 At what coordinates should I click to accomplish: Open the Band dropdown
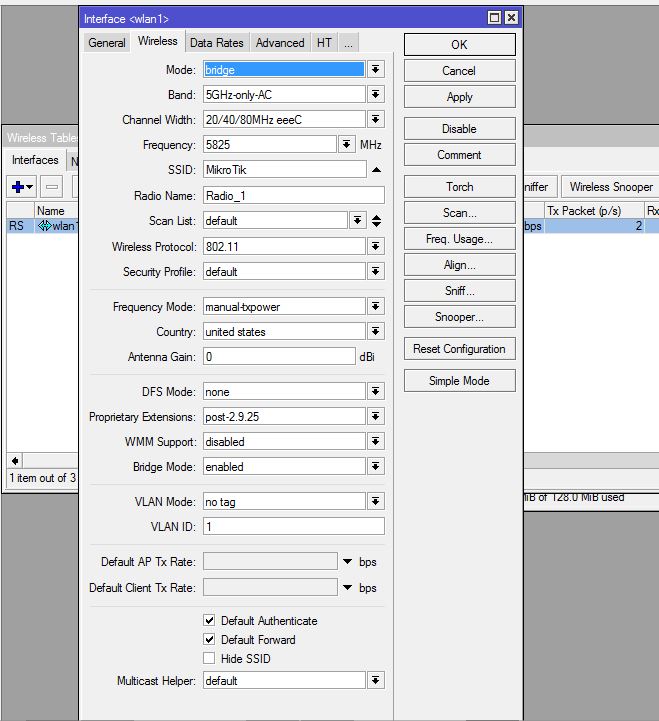[x=376, y=95]
